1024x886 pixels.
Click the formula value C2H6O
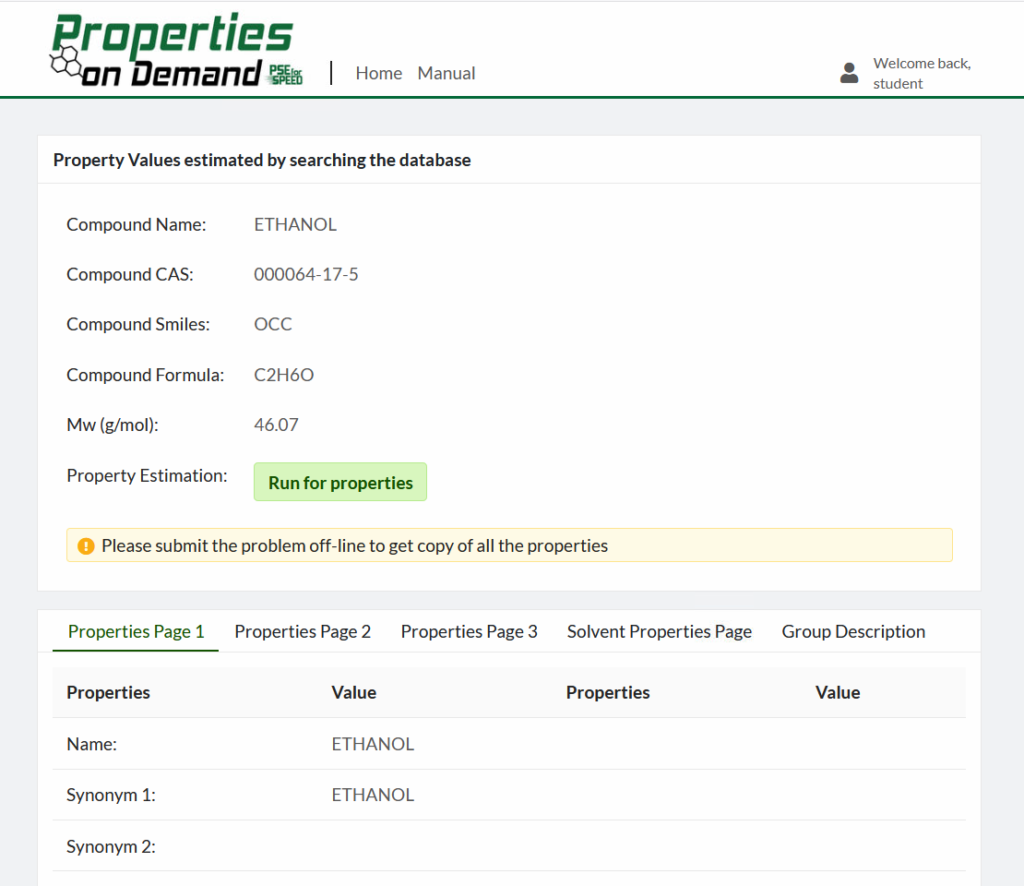coord(284,375)
